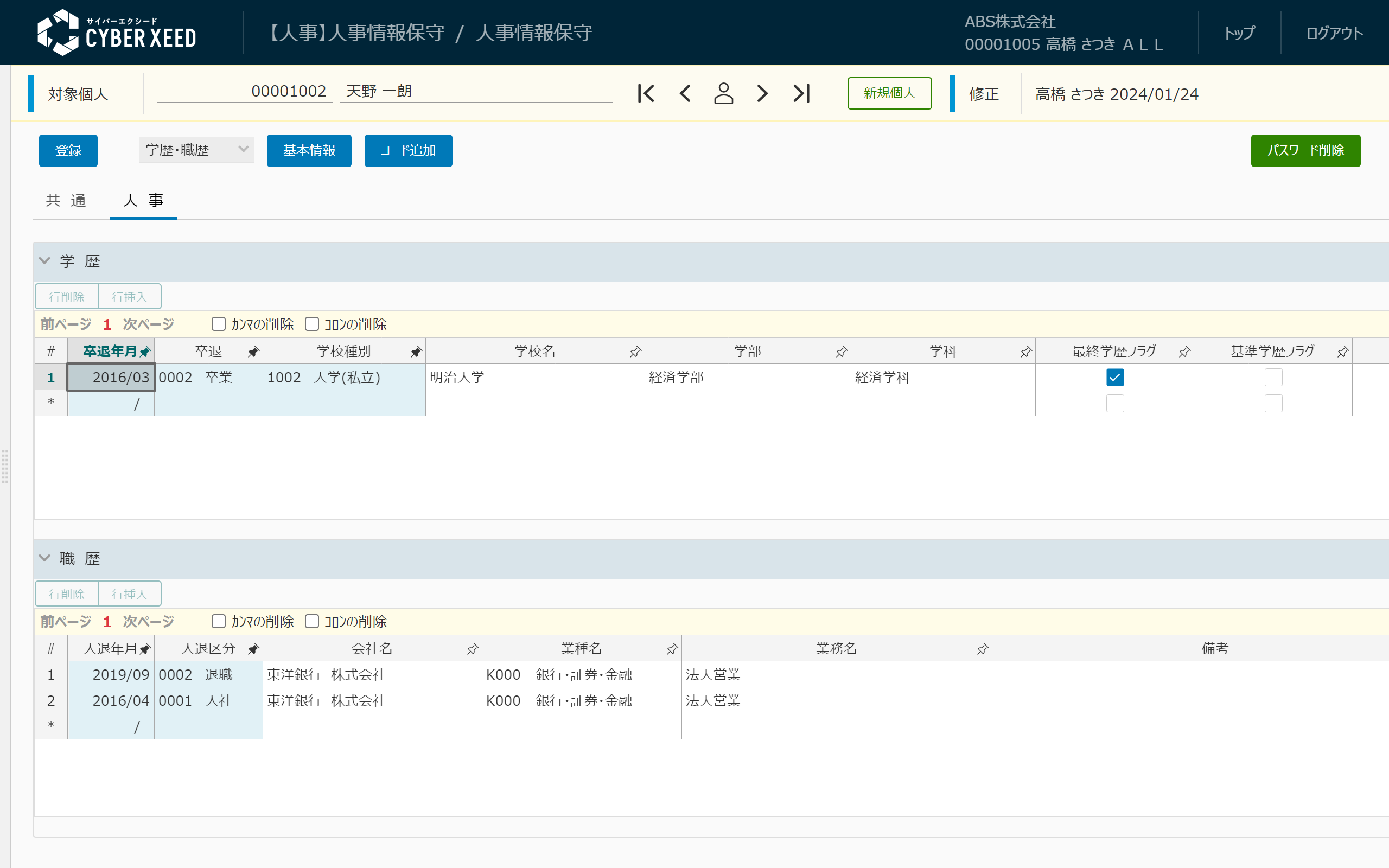Click 前ページ in 学歴 pager
This screenshot has height=868, width=1389.
(66, 324)
